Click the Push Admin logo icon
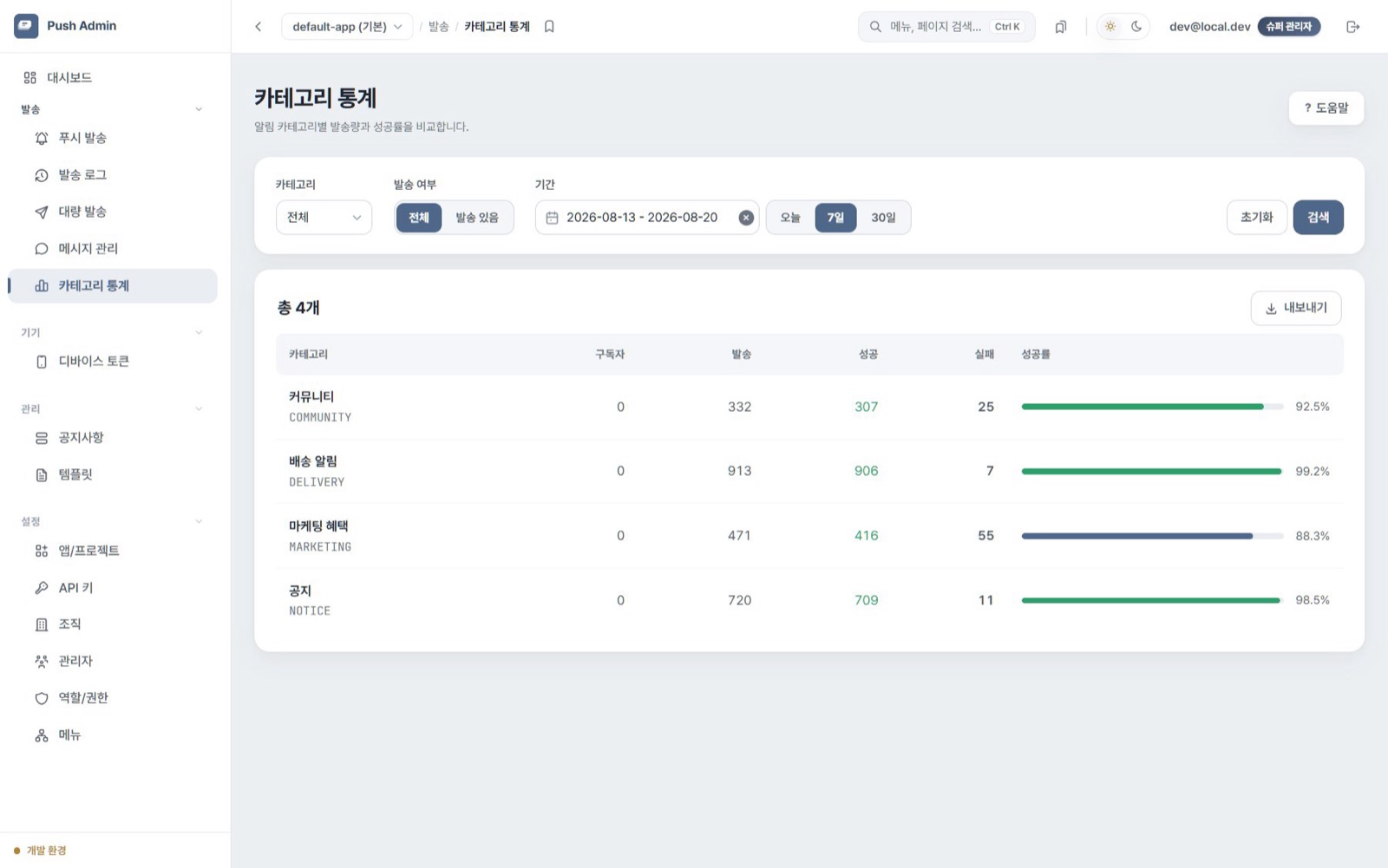This screenshot has width=1388, height=868. coord(26,26)
